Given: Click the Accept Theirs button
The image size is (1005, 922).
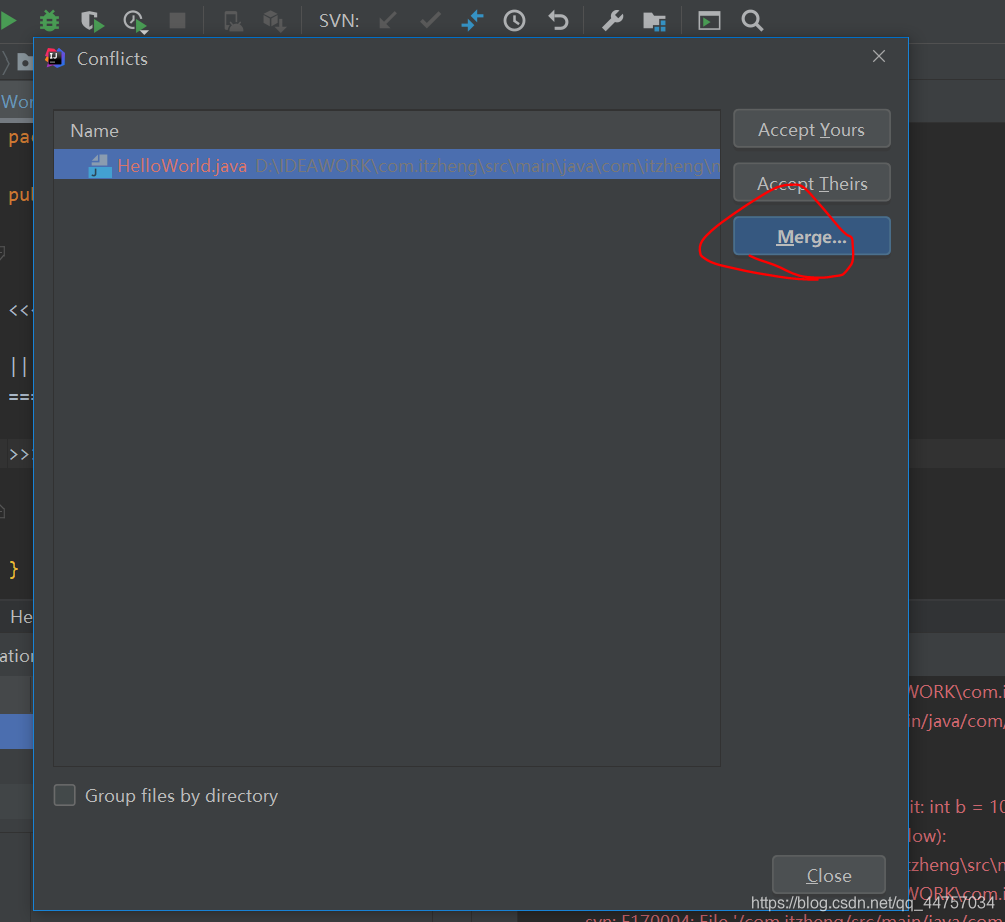Looking at the screenshot, I should point(811,184).
